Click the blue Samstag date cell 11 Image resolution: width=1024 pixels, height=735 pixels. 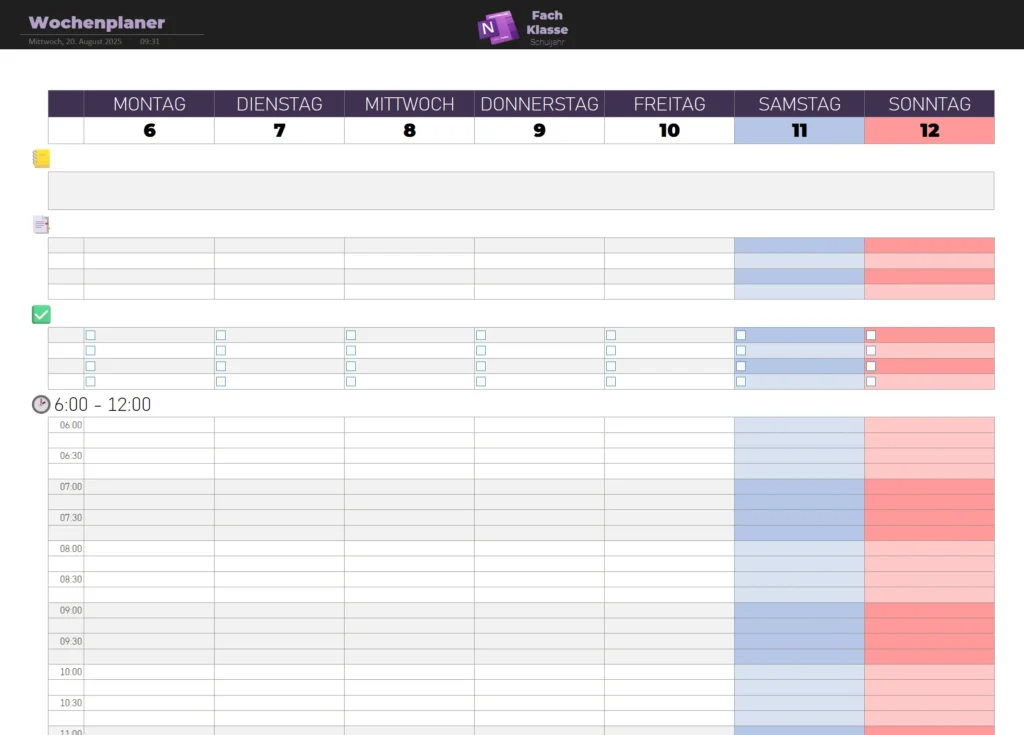point(799,130)
